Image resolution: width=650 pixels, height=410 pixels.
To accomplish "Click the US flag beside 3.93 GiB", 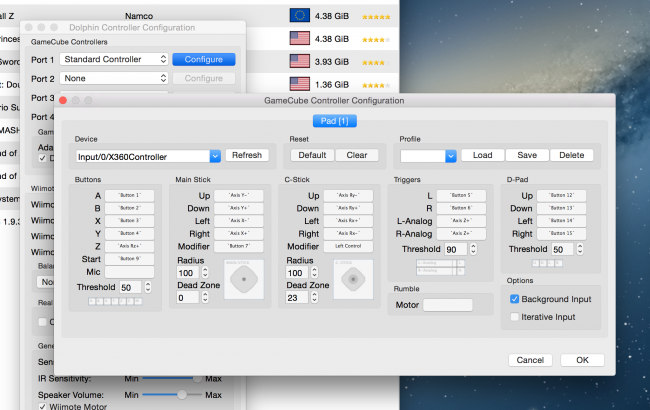I will pos(299,61).
